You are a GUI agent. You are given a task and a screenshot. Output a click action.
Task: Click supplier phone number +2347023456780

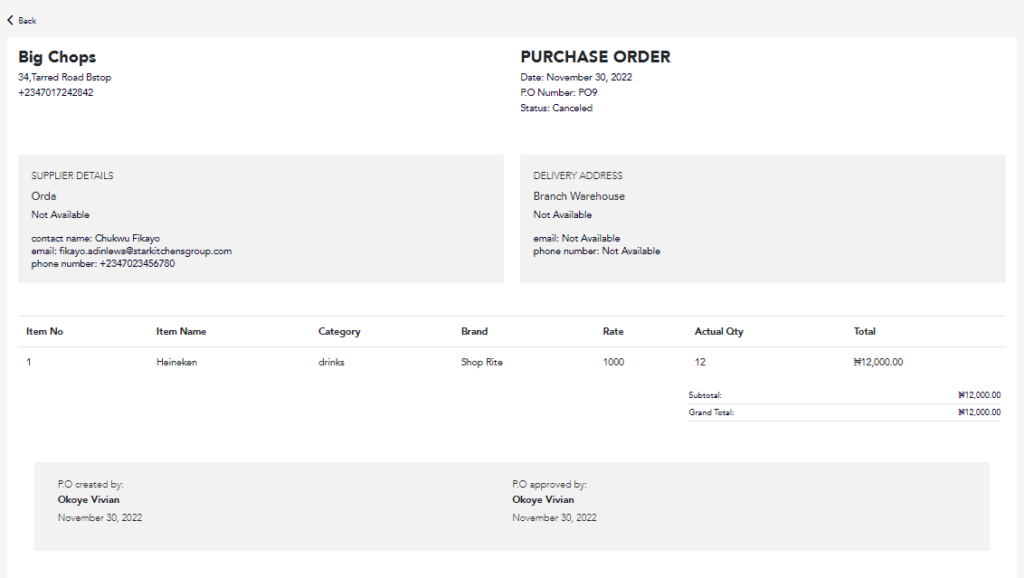(137, 264)
